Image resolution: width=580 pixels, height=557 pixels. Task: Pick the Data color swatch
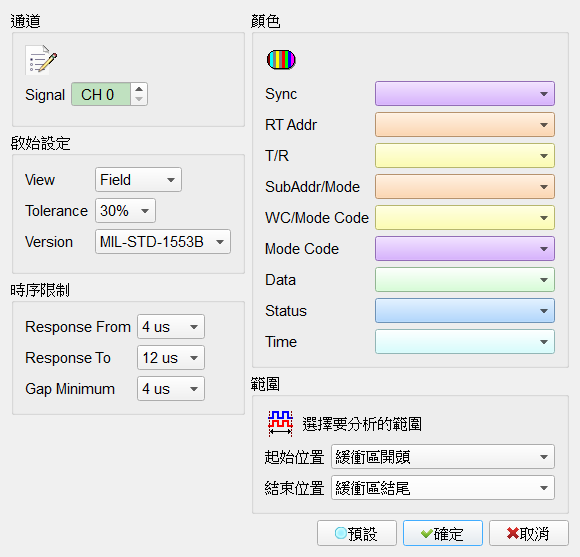(x=465, y=280)
